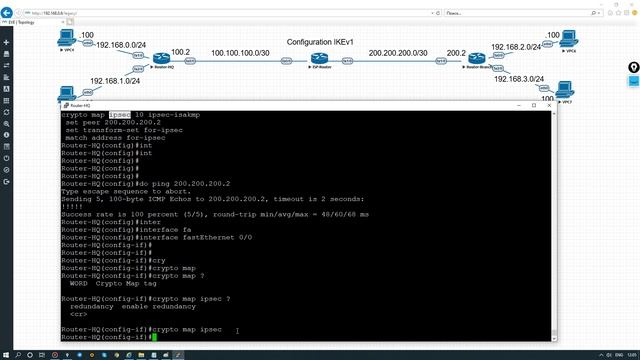Click the 192.168.3.0/24 network label
The height and width of the screenshot is (360, 640).
[519, 79]
